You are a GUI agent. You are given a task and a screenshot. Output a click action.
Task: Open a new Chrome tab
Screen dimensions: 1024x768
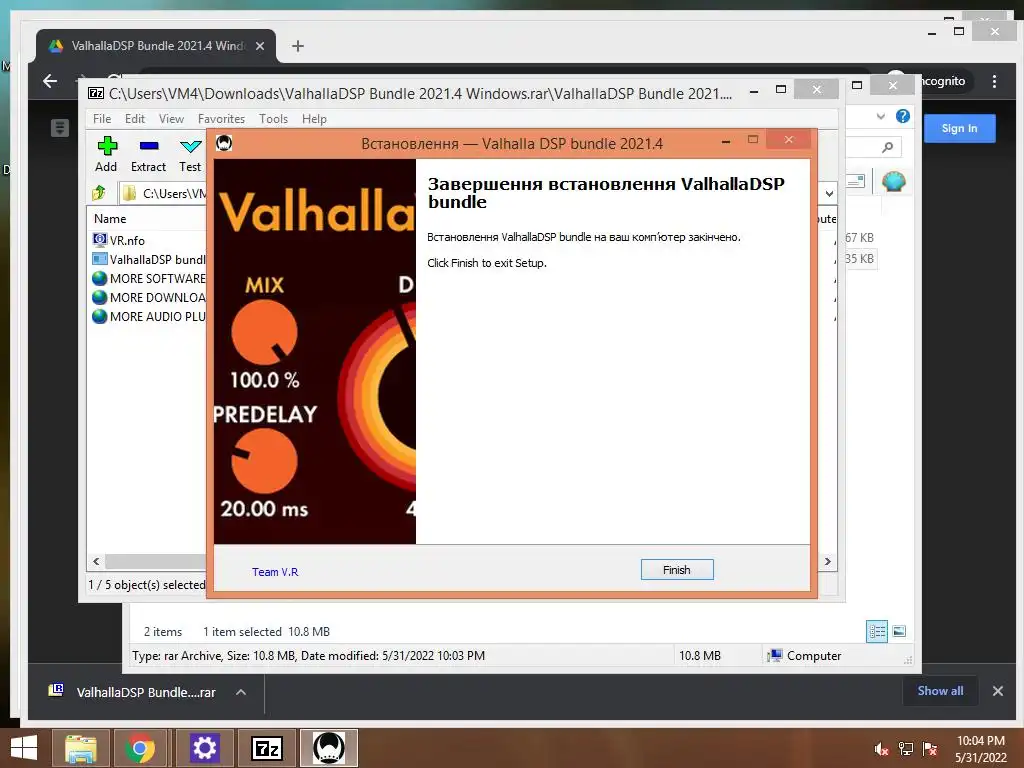tap(298, 46)
